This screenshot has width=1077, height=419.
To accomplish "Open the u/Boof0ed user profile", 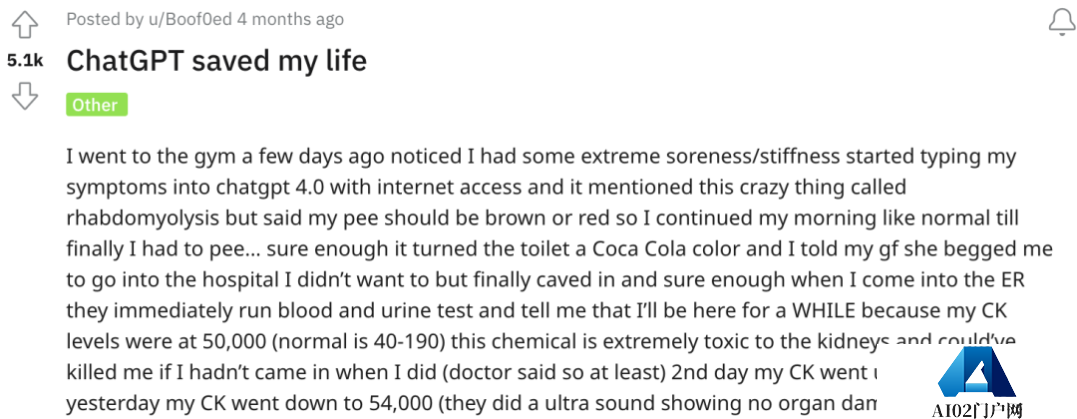I will click(x=188, y=19).
